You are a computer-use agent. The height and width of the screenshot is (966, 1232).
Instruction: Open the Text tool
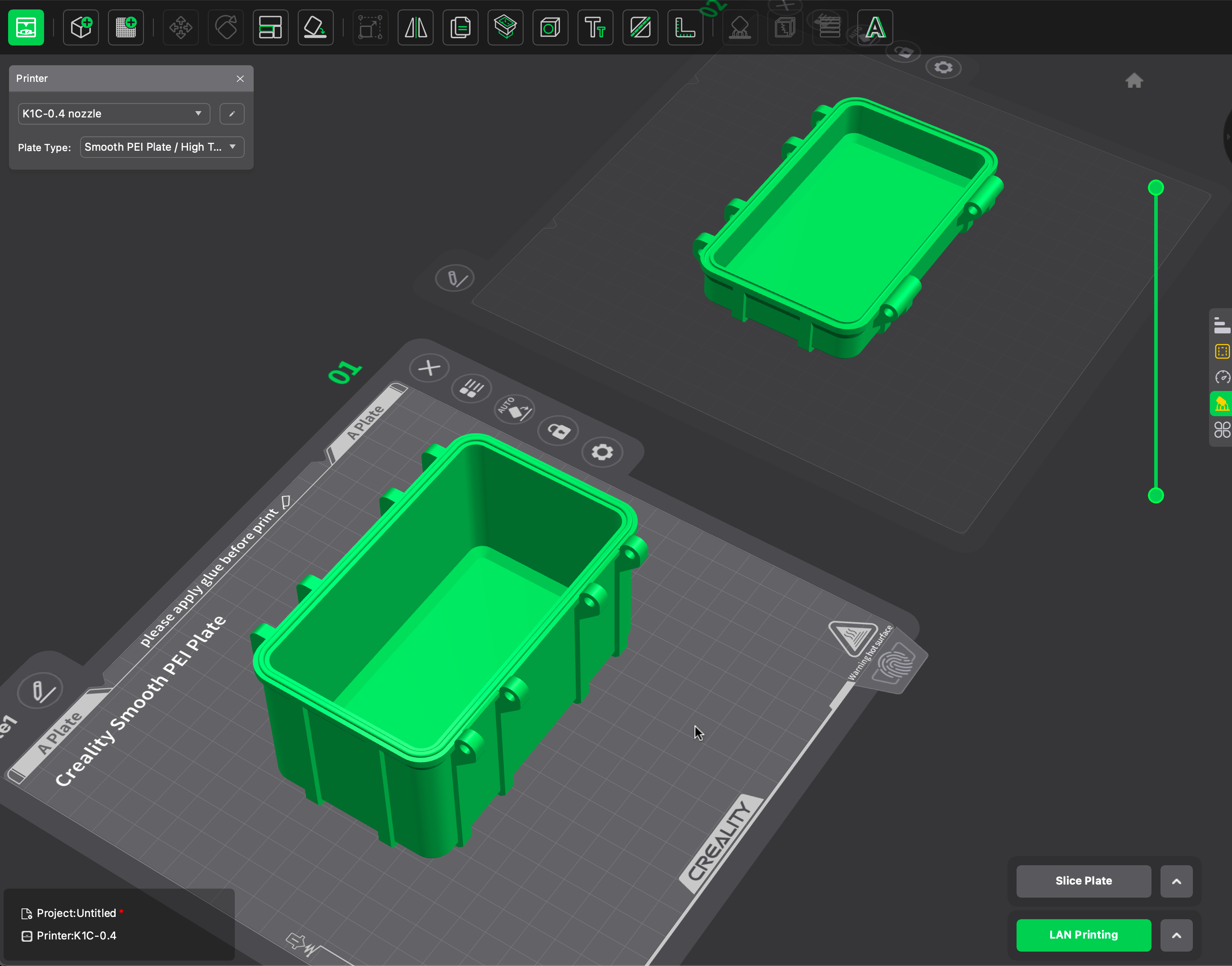point(596,27)
